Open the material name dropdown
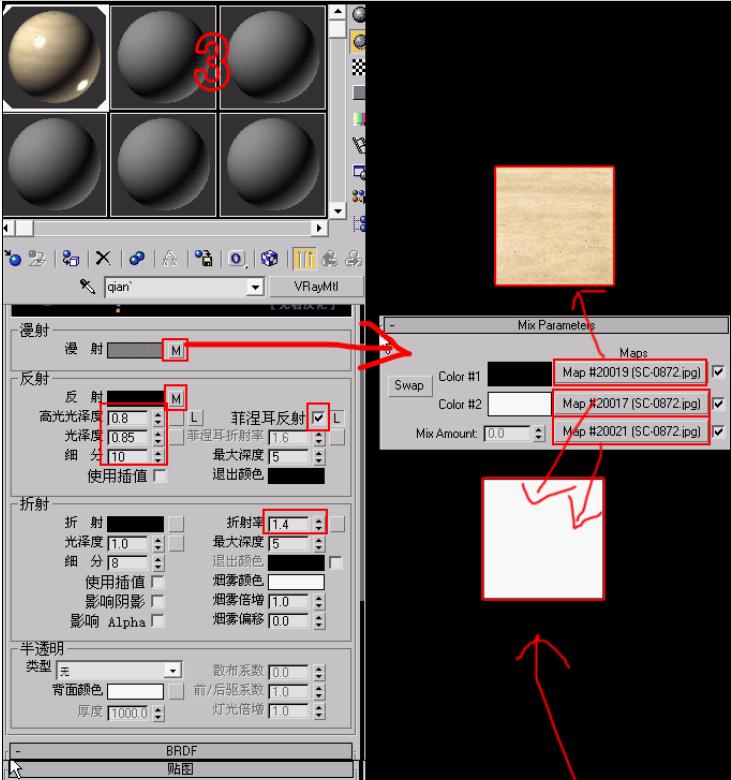Image resolution: width=731 pixels, height=780 pixels. 255,288
